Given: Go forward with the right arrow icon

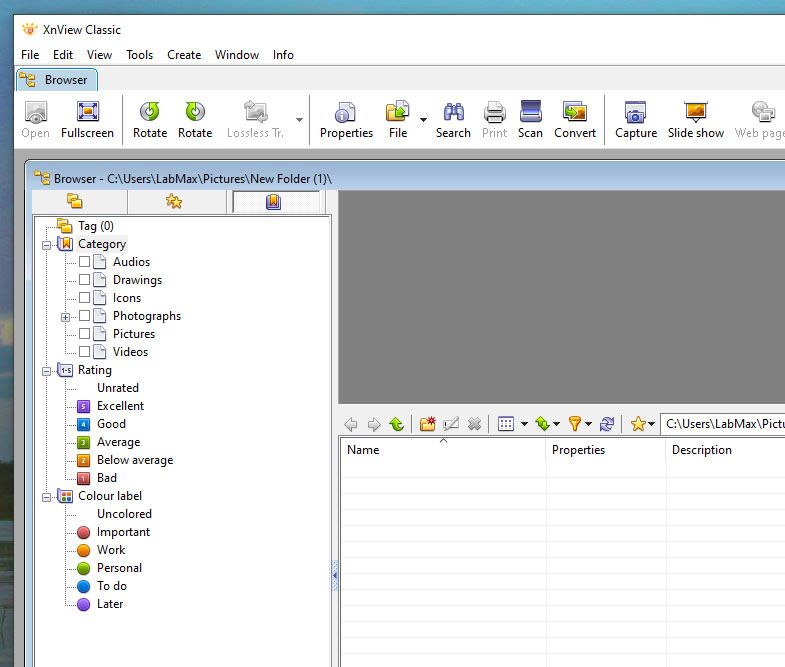Looking at the screenshot, I should 374,424.
